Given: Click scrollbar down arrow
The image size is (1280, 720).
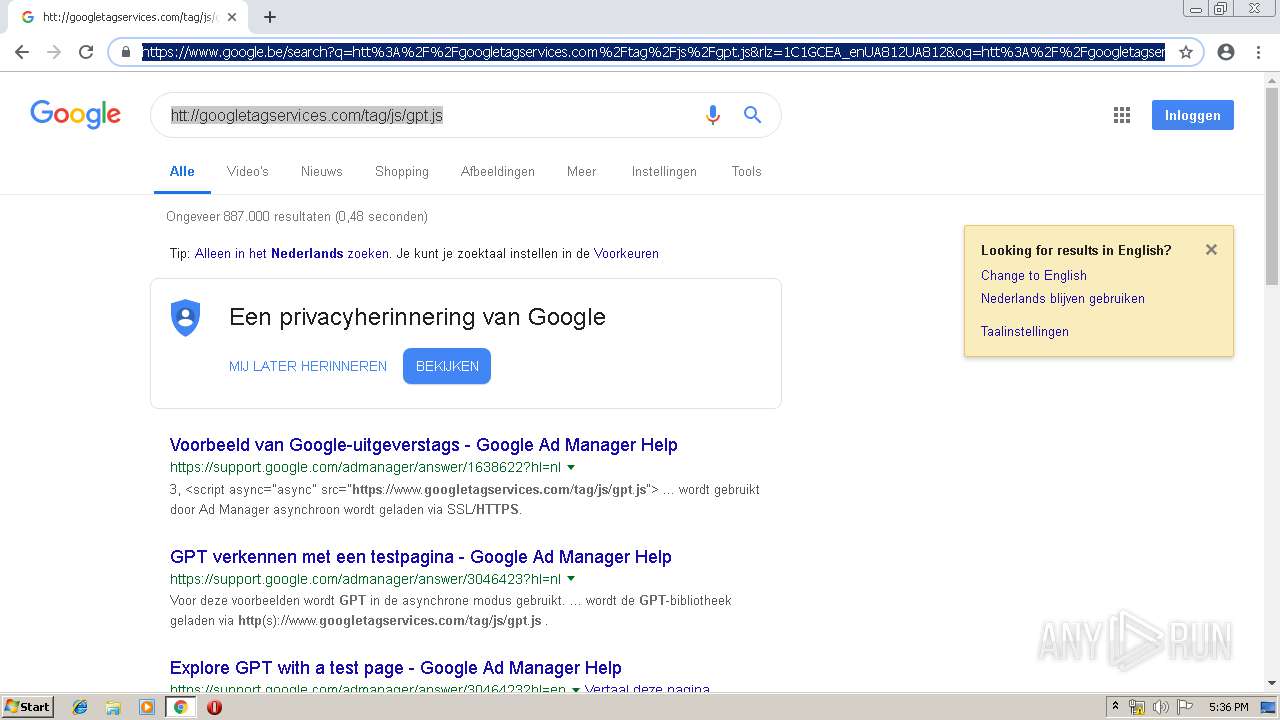Looking at the screenshot, I should [1272, 683].
